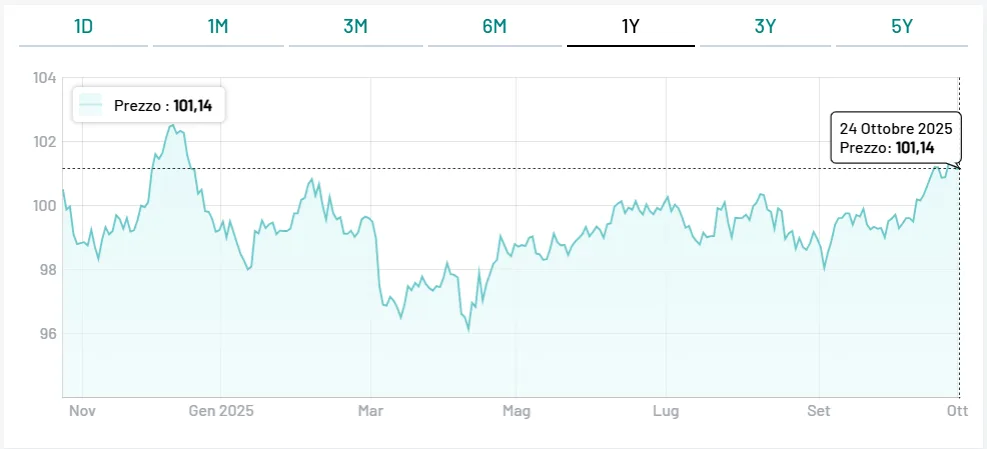Click the 100 y-axis value
This screenshot has height=449, width=987.
point(45,206)
